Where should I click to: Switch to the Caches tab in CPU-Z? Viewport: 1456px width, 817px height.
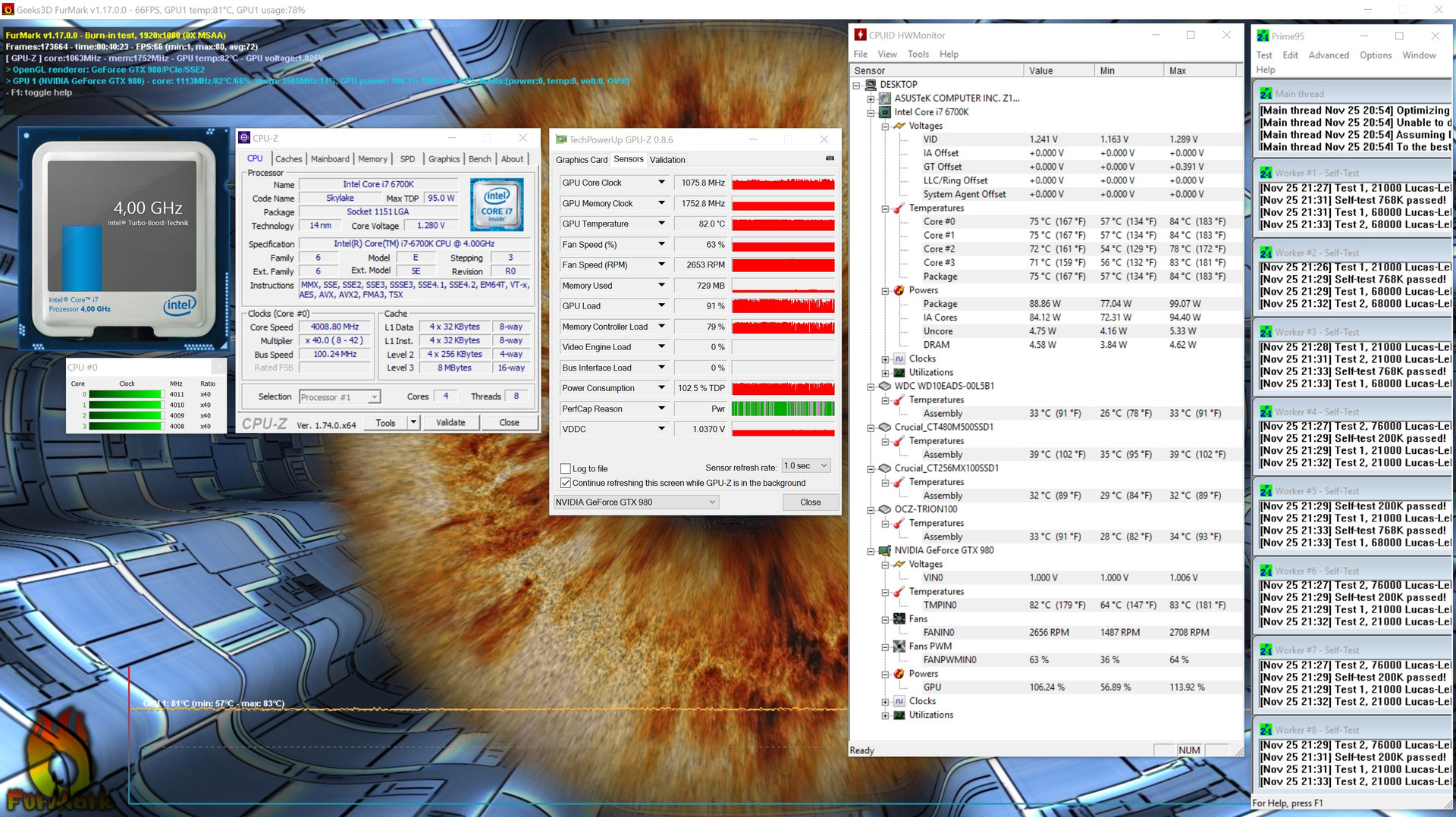288,159
